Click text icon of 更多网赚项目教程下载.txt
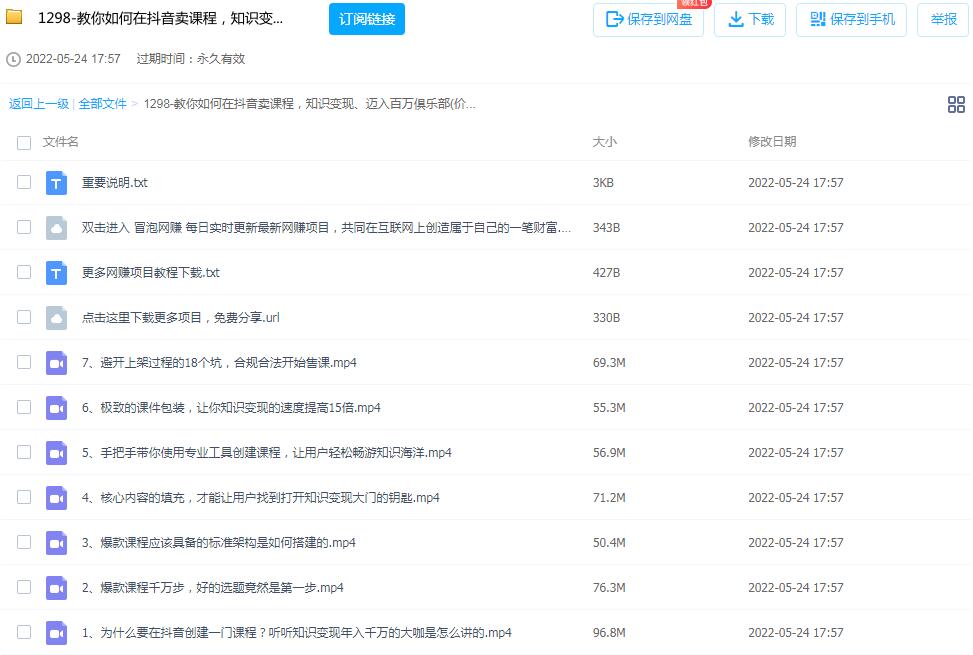The height and width of the screenshot is (655, 973). 56,273
